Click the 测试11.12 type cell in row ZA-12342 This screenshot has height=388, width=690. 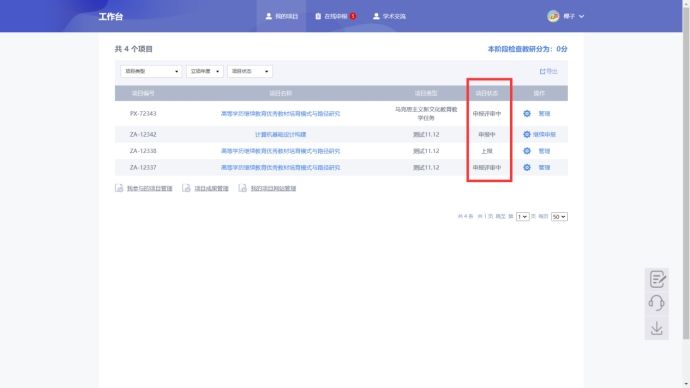click(426, 134)
